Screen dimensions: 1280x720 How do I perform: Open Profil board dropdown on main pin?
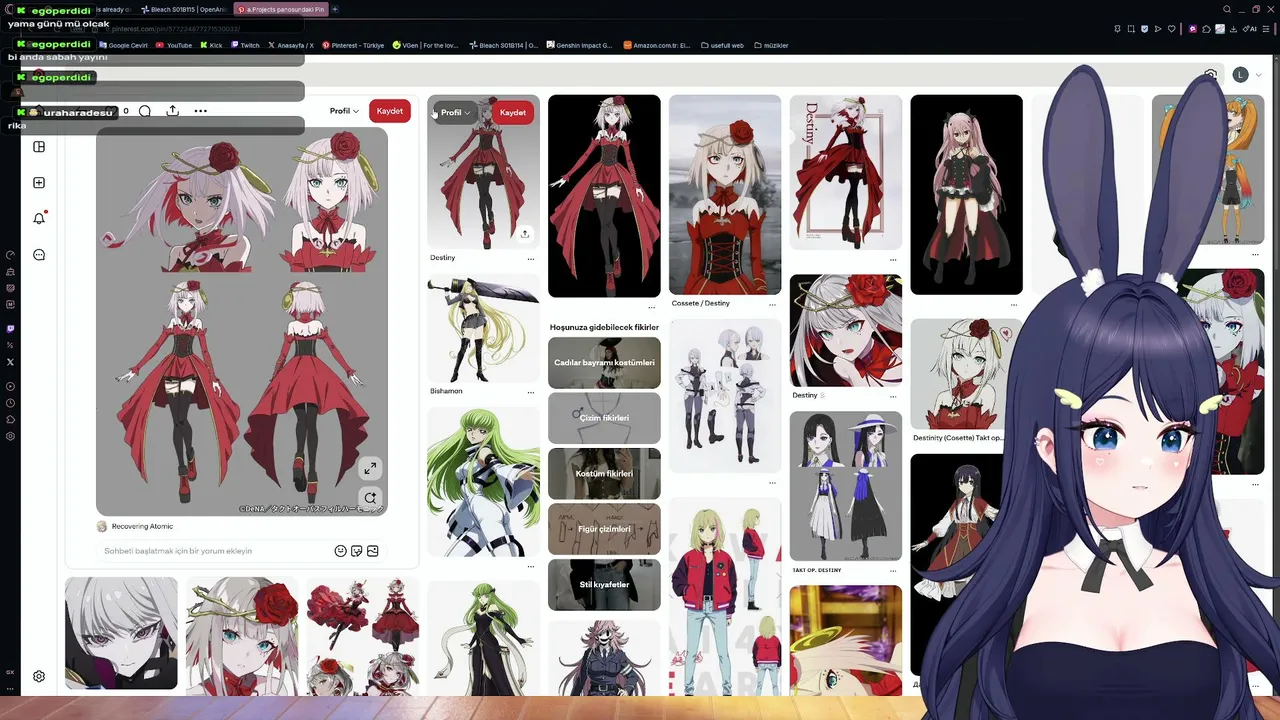point(344,111)
